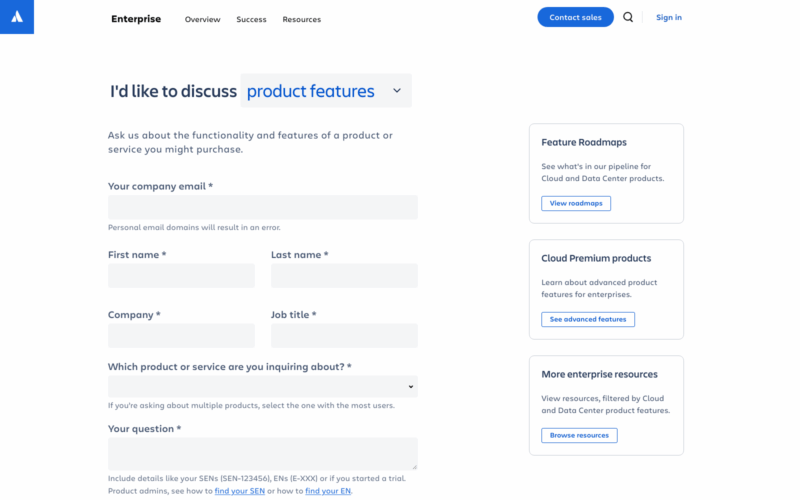Expand the product features topic dropdown
800x500 pixels.
click(x=326, y=91)
